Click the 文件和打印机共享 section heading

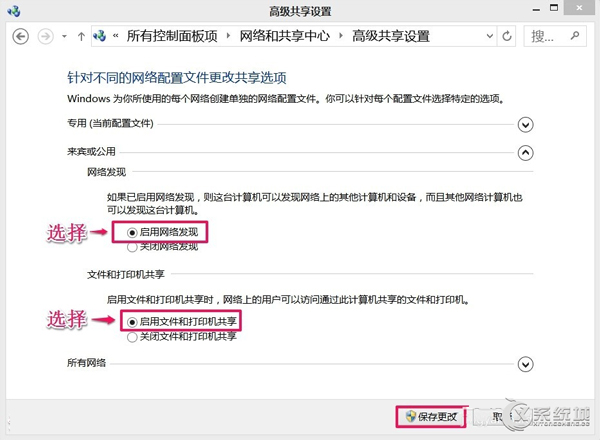pyautogui.click(x=126, y=274)
